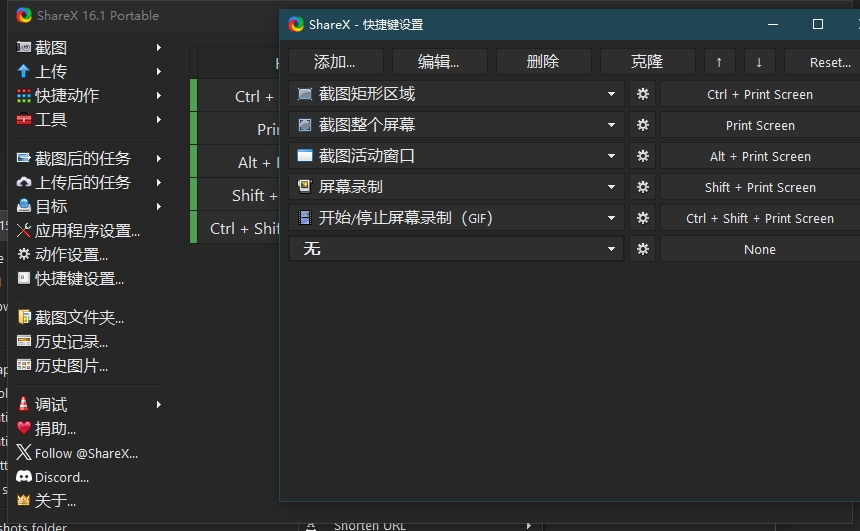Click the 上传 blue arrow icon
860x531 pixels.
point(24,71)
